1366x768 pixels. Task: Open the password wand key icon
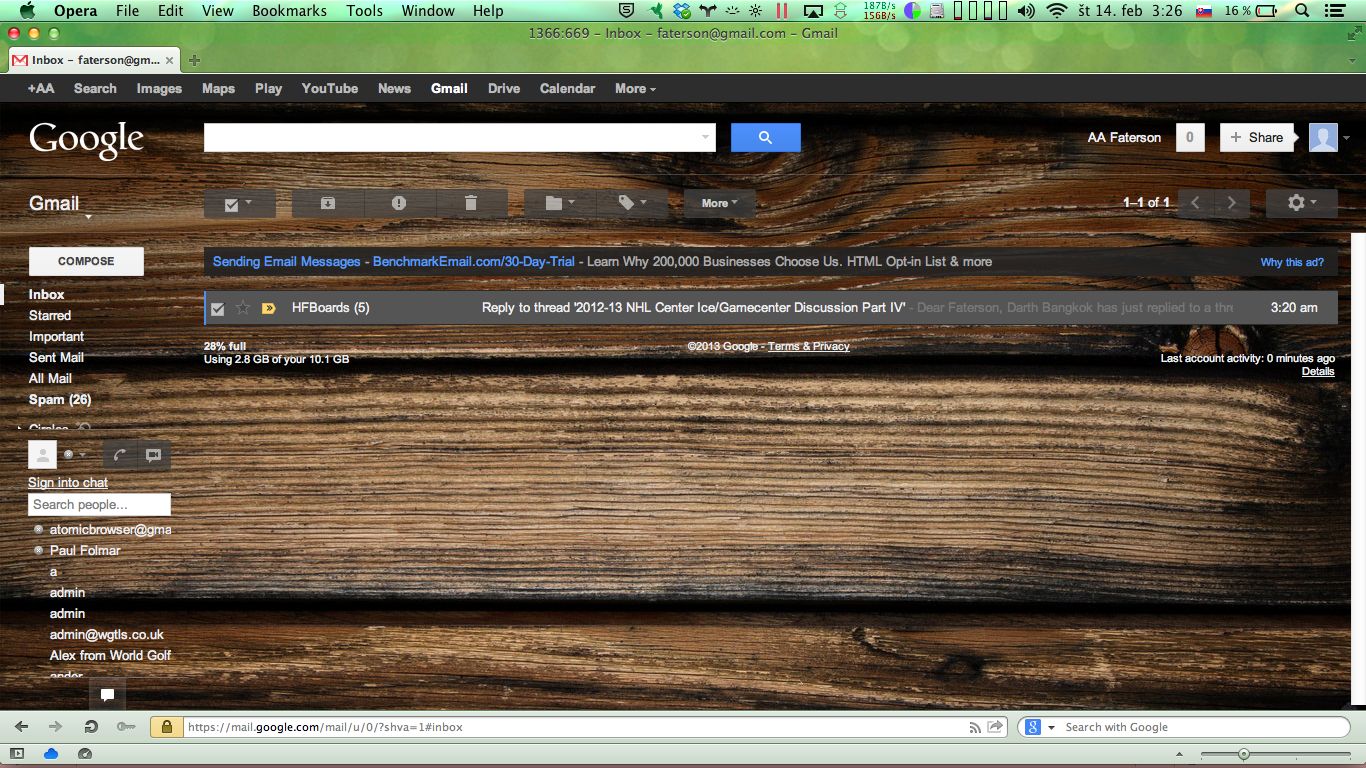pos(125,727)
